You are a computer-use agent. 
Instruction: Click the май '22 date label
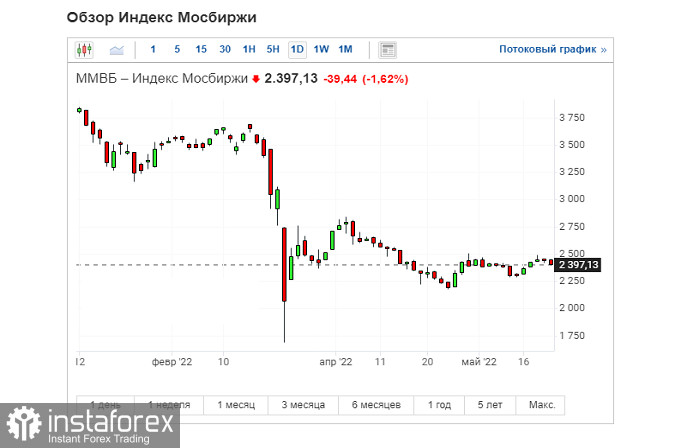[x=479, y=362]
